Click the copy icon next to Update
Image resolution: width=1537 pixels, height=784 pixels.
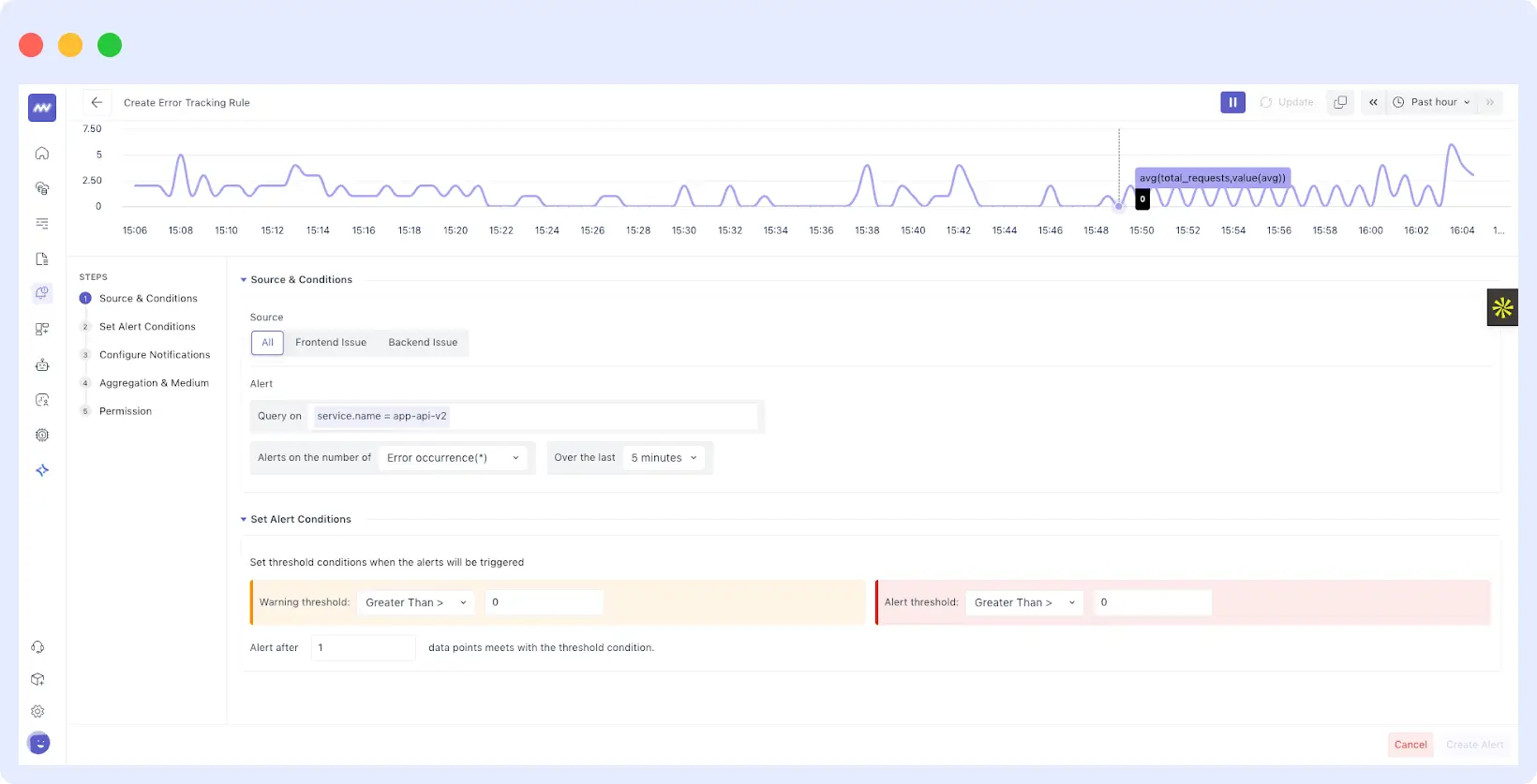tap(1340, 102)
